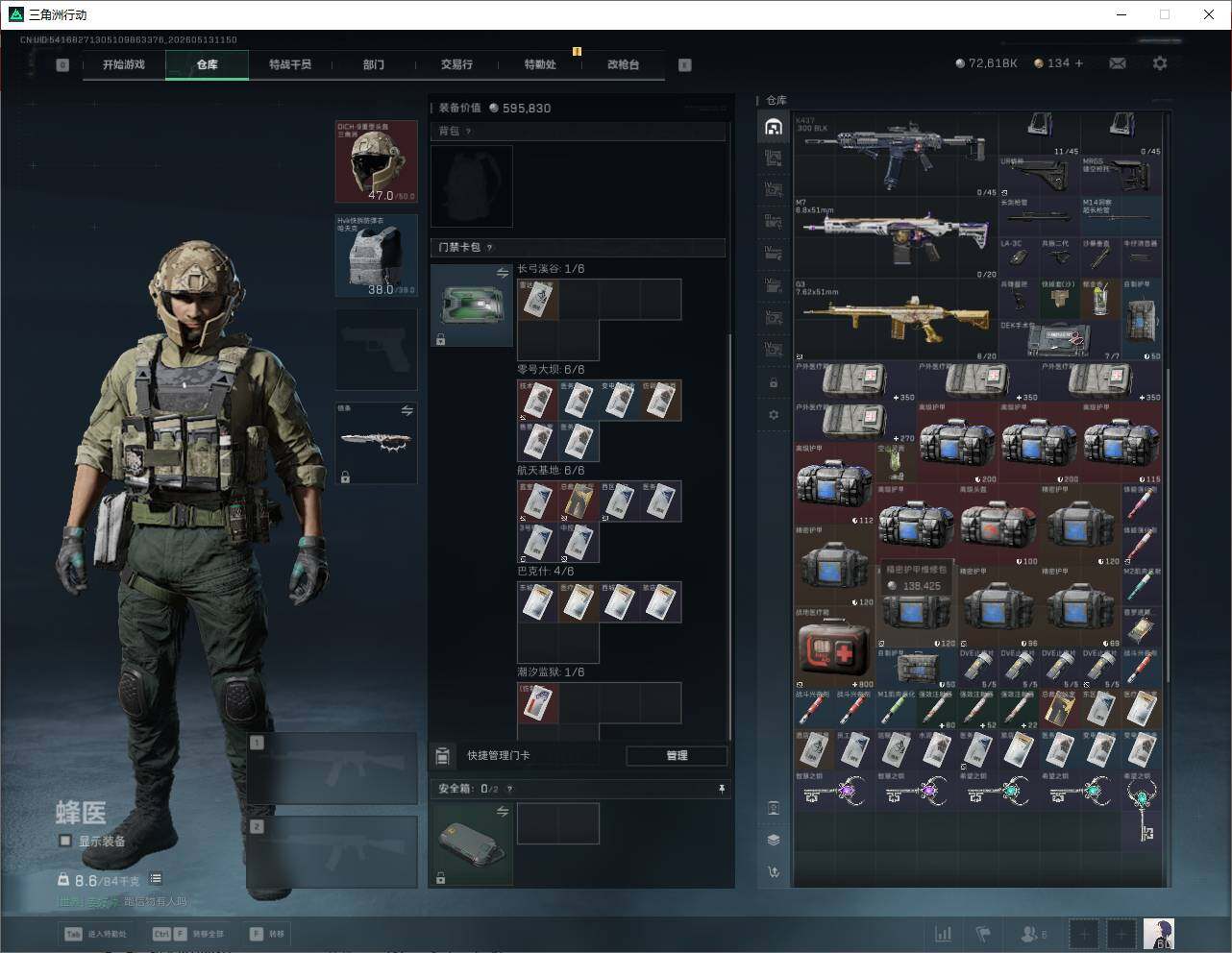Open the 改枪台 tab
This screenshot has height=953, width=1232.
[x=623, y=64]
